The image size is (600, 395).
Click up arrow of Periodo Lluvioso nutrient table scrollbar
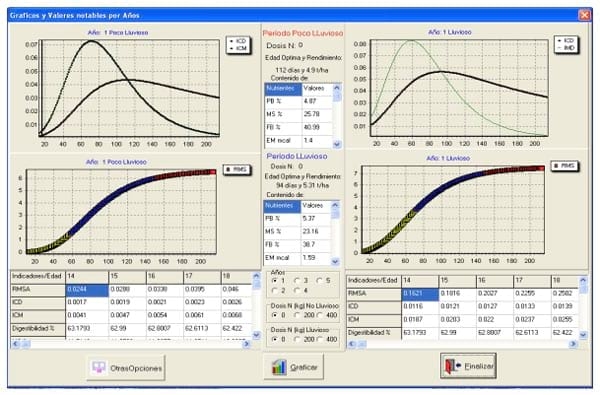coord(335,205)
